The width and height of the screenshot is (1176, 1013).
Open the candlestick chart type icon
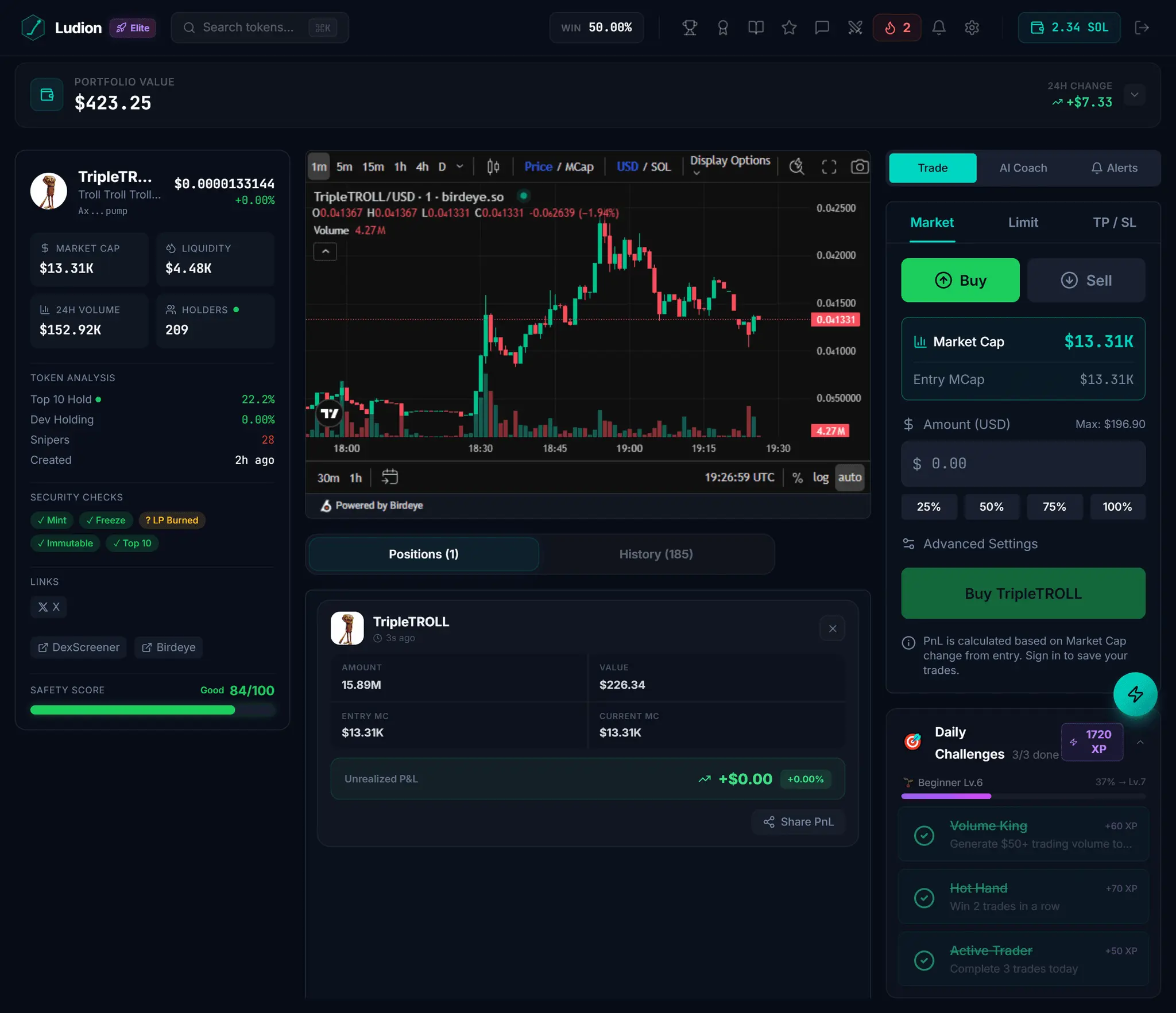coord(493,167)
